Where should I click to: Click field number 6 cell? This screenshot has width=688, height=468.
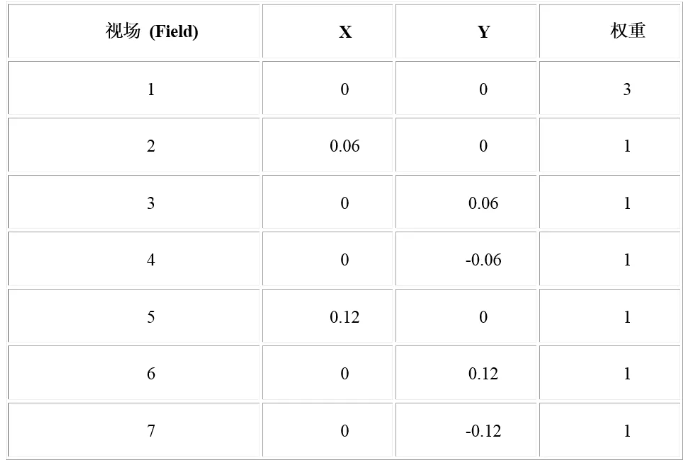pyautogui.click(x=134, y=373)
